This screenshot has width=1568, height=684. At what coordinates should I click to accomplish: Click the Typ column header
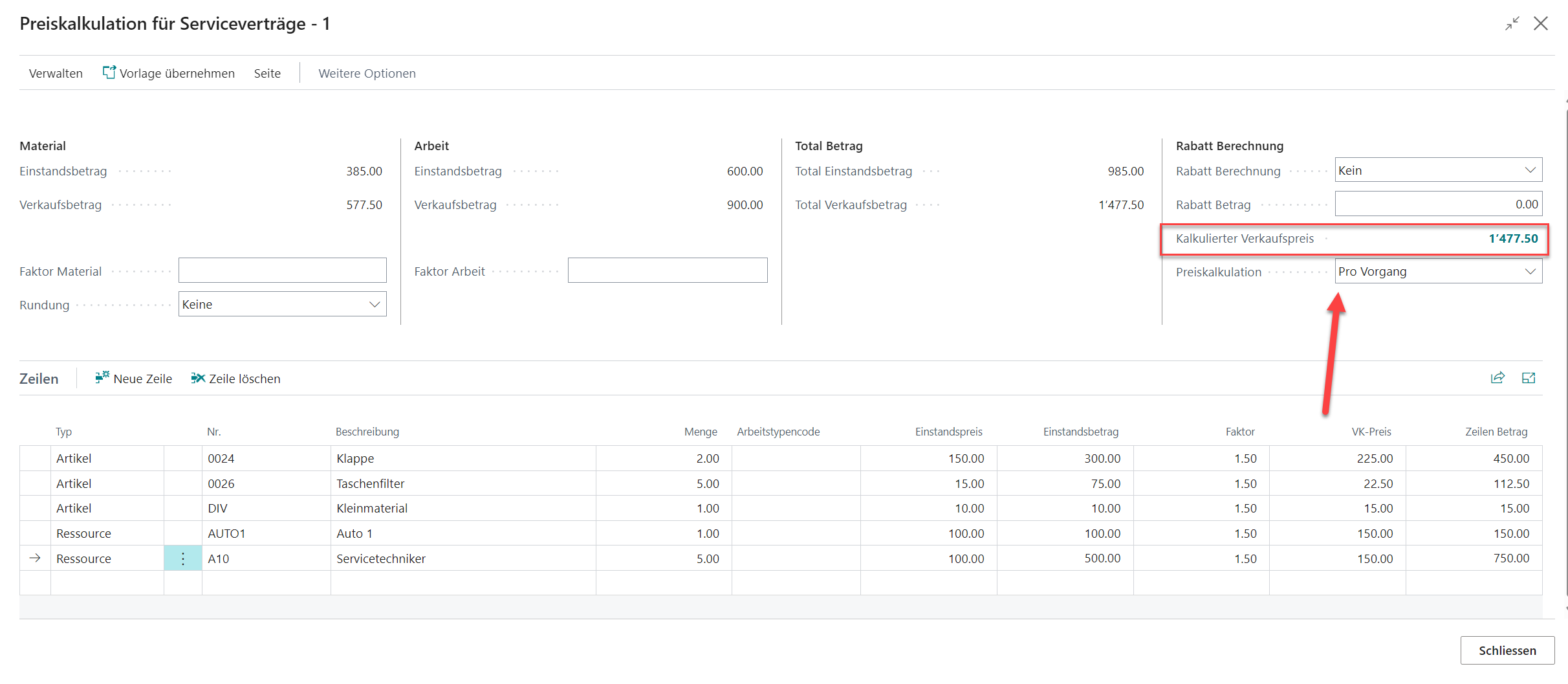[x=63, y=432]
